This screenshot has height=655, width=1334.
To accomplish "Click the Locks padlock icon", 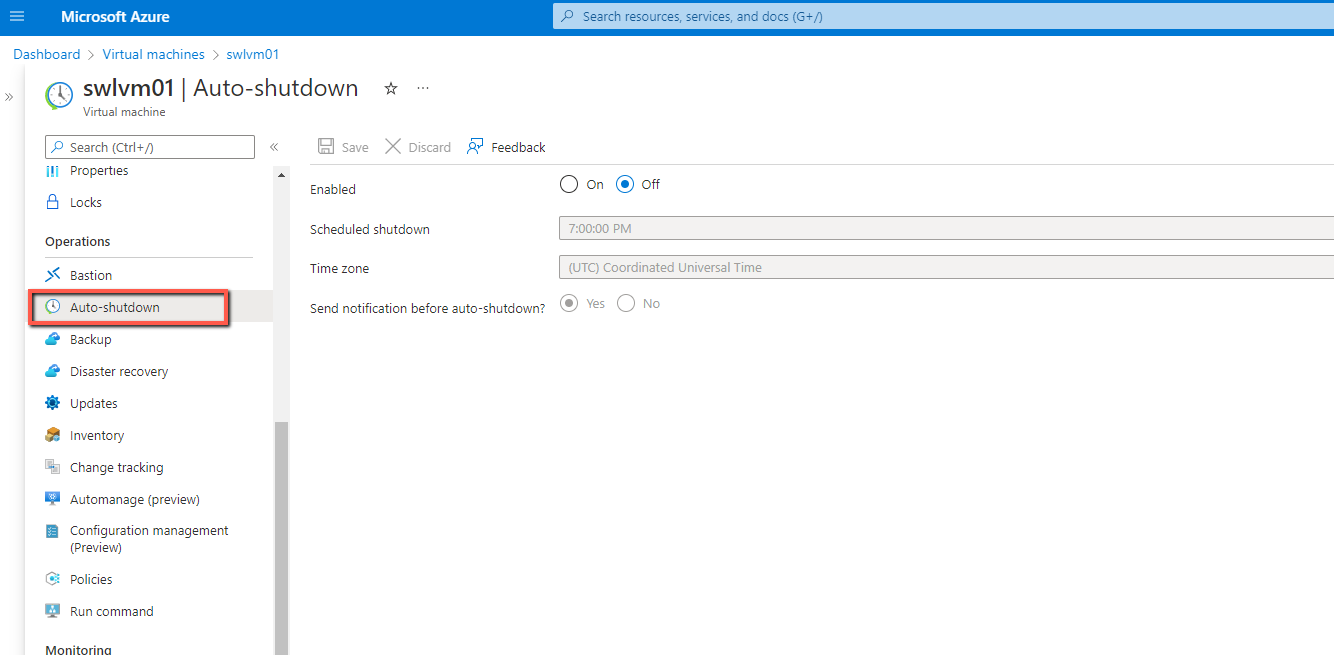I will coord(53,202).
